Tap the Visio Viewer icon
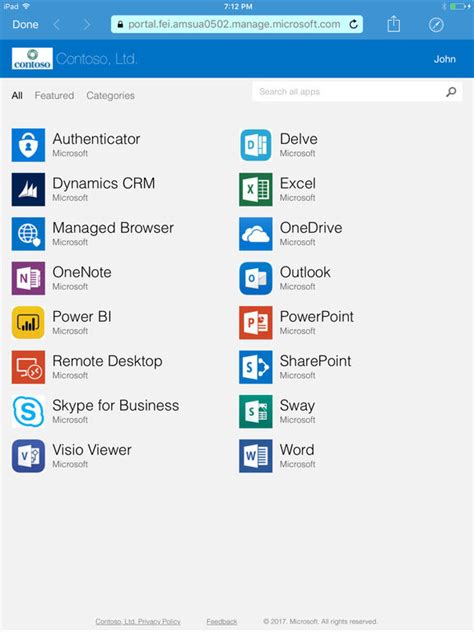This screenshot has width=474, height=632. [28, 456]
